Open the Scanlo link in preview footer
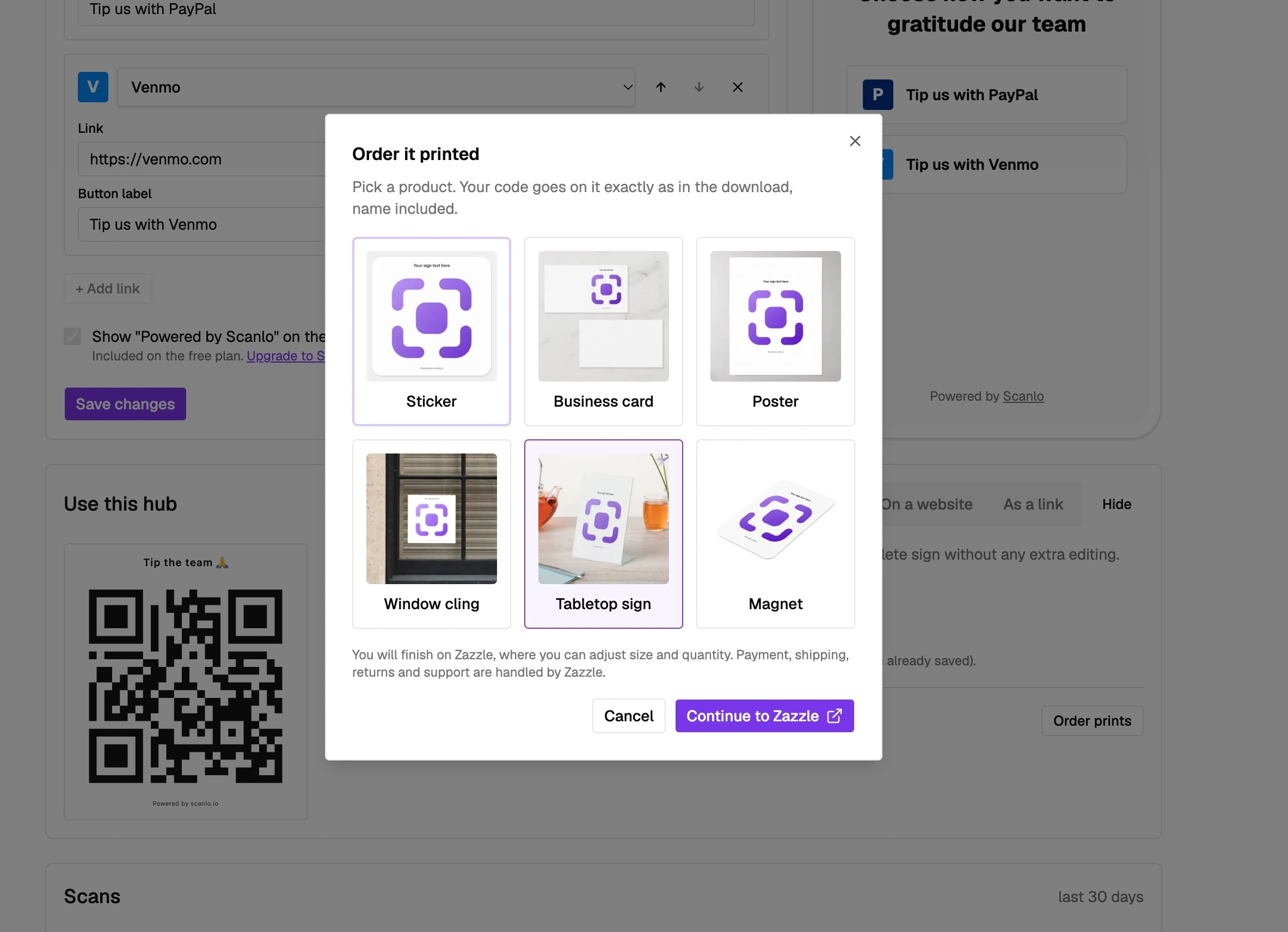1288x932 pixels. pos(1023,396)
